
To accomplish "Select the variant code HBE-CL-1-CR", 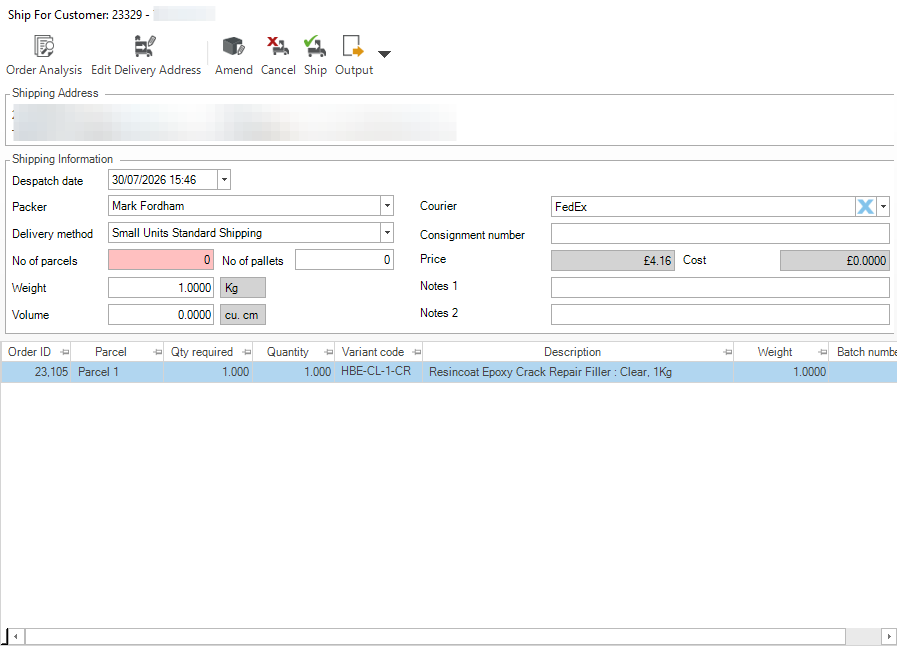I will [379, 372].
